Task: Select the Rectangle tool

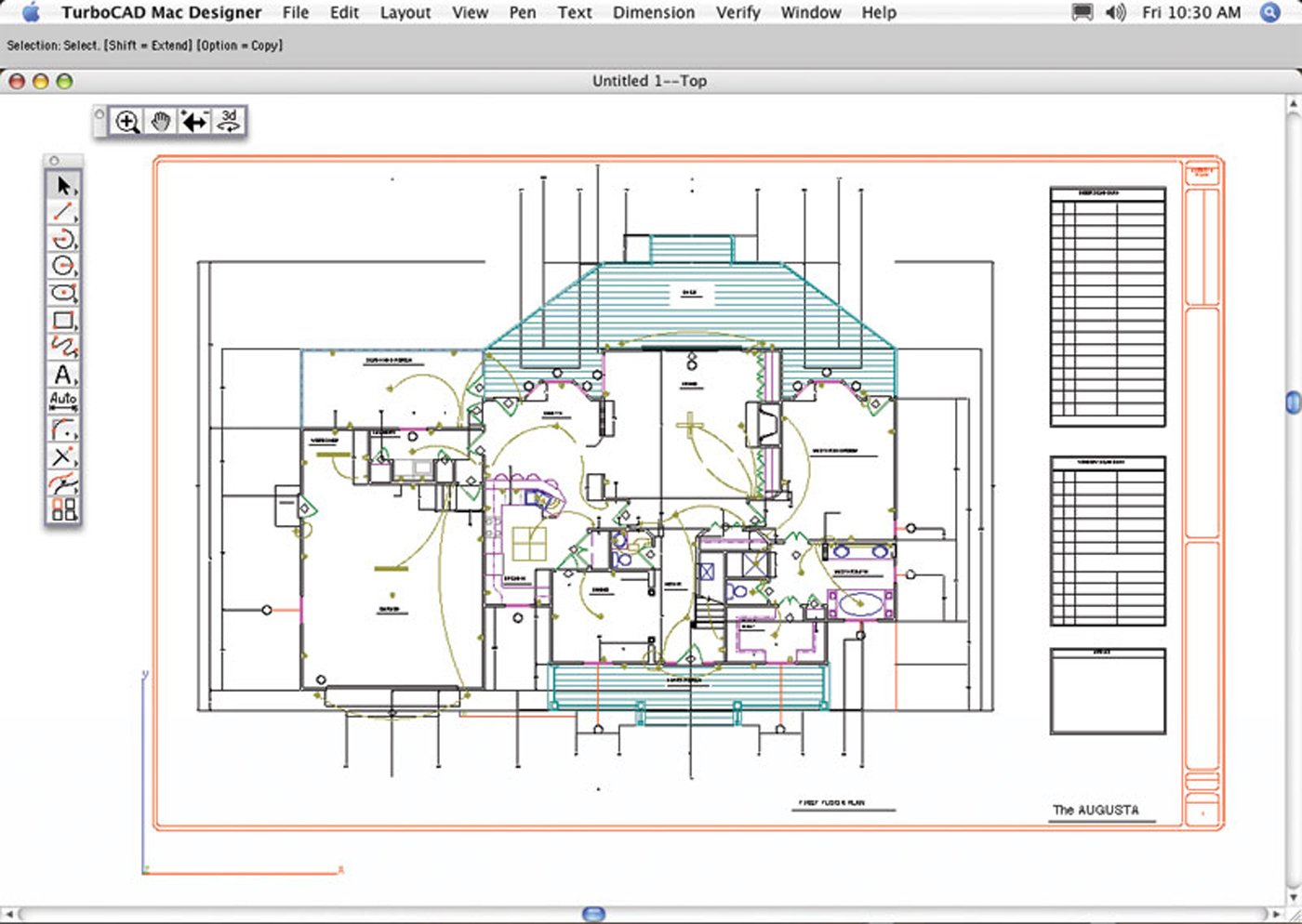Action: coord(63,321)
